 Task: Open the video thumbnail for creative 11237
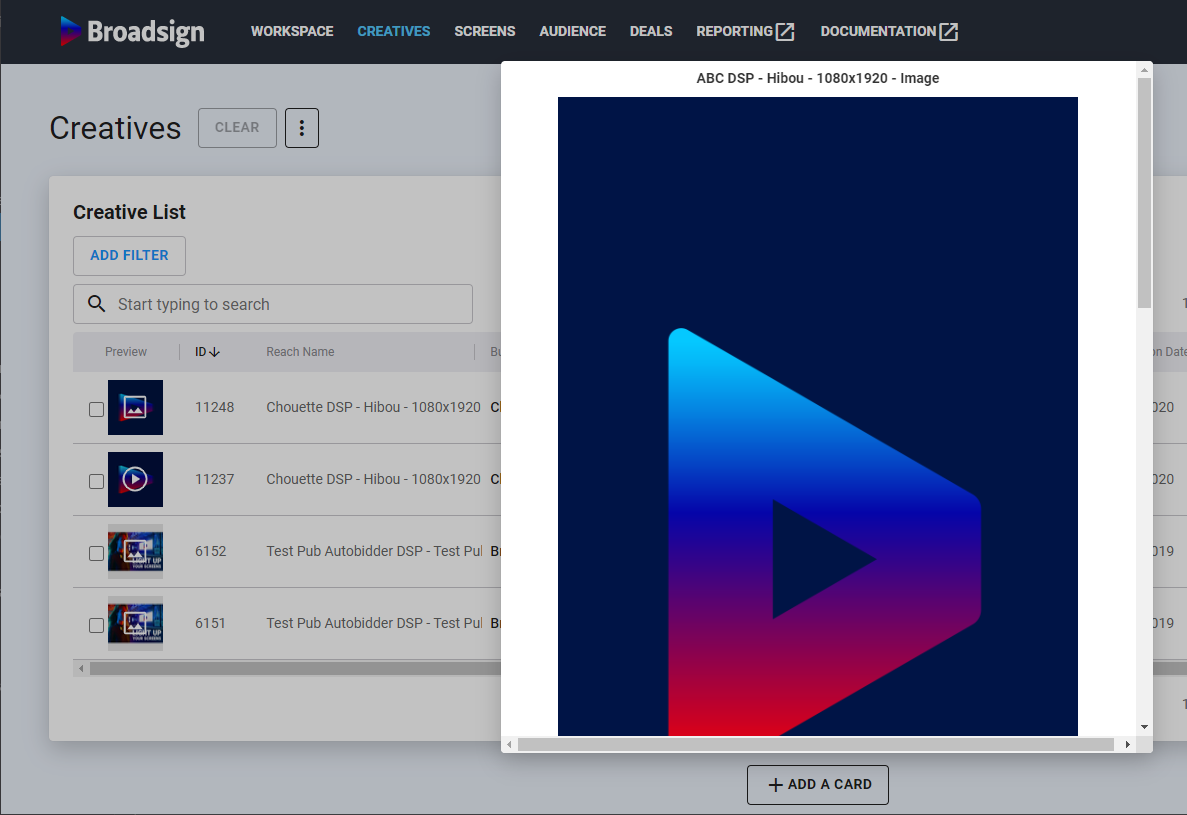point(136,479)
